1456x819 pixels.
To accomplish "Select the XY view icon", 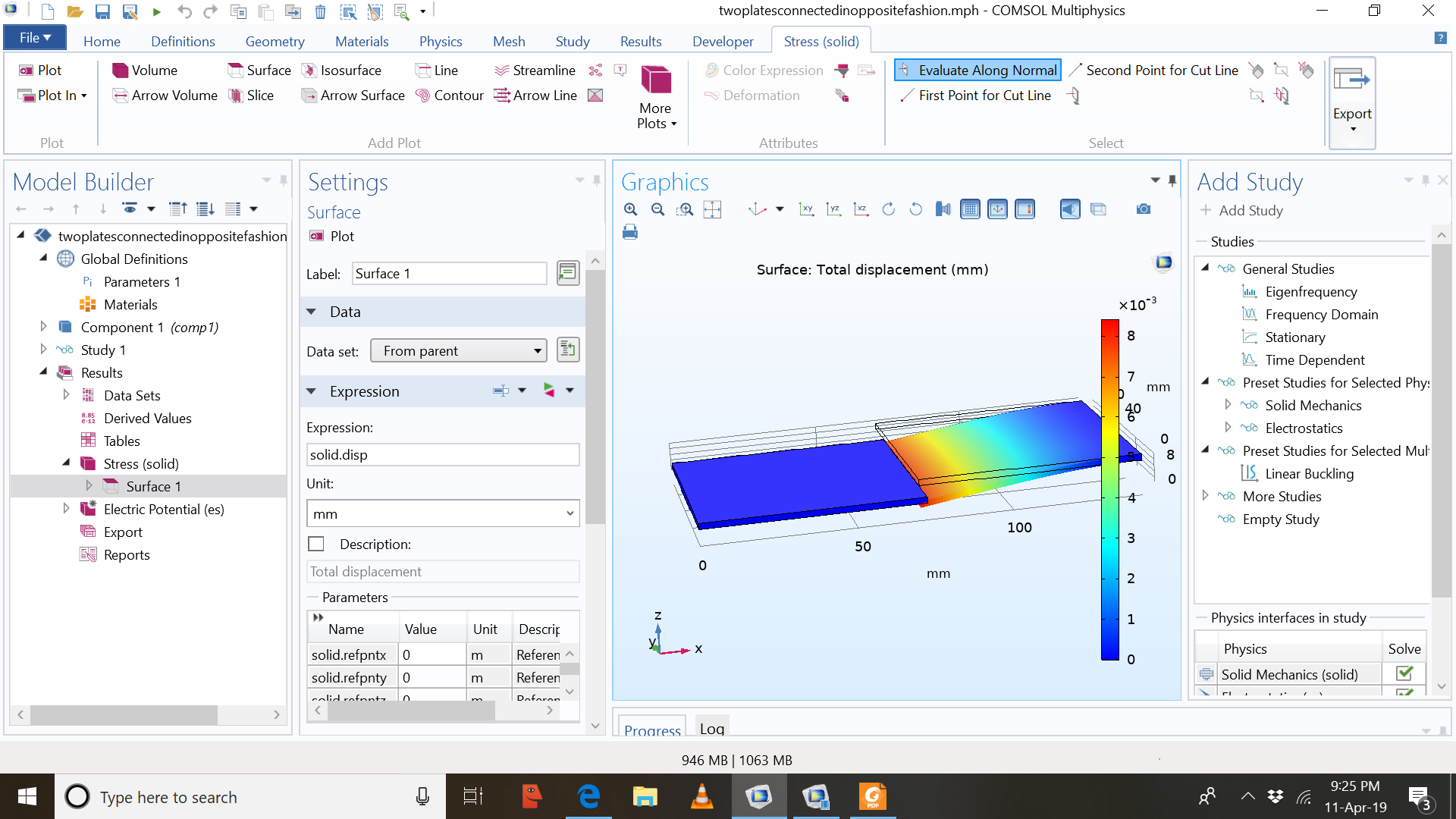I will [806, 209].
